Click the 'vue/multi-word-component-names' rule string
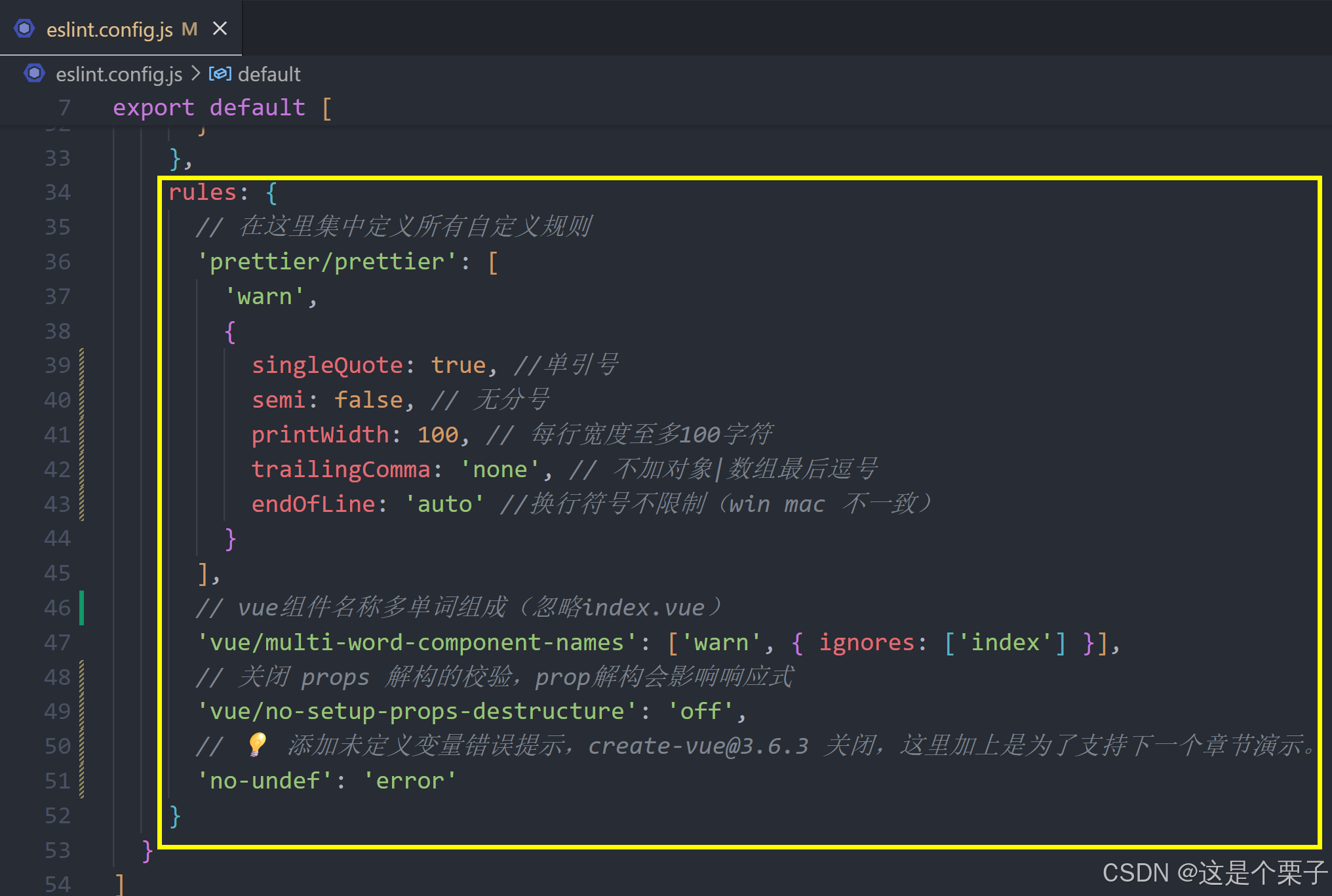Viewport: 1332px width, 896px height. pyautogui.click(x=416, y=642)
